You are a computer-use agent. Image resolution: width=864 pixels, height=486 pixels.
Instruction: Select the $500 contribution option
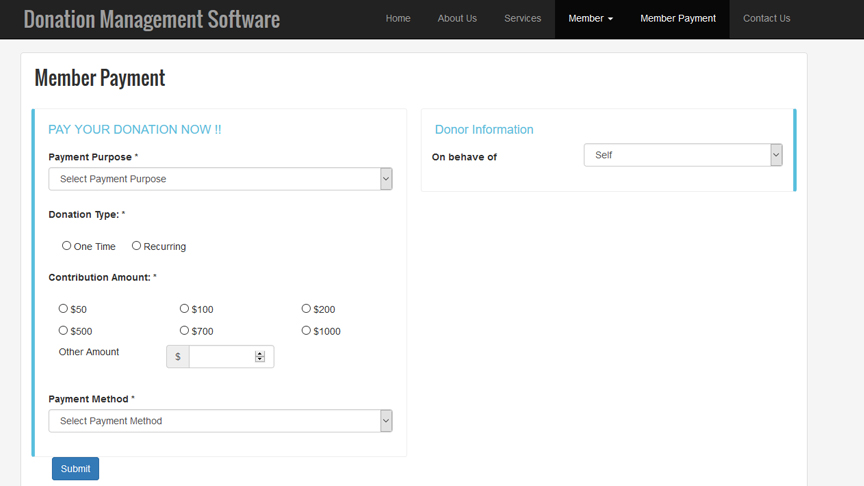pyautogui.click(x=64, y=330)
